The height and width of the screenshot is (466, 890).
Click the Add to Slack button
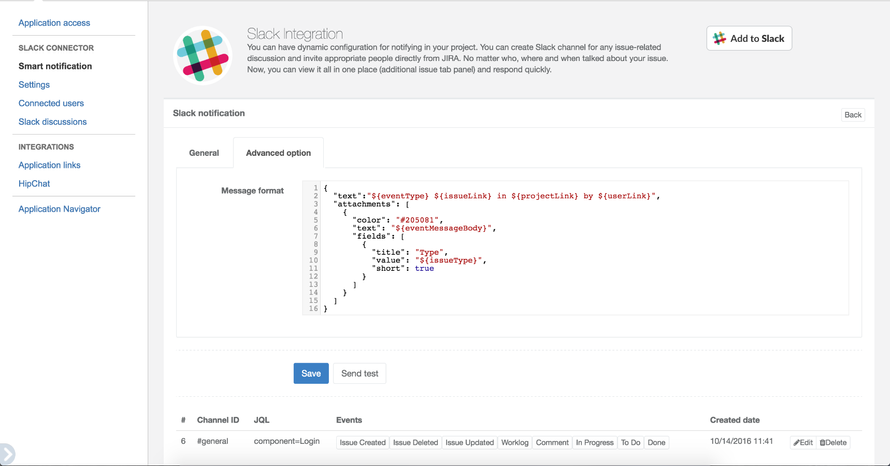pyautogui.click(x=749, y=39)
